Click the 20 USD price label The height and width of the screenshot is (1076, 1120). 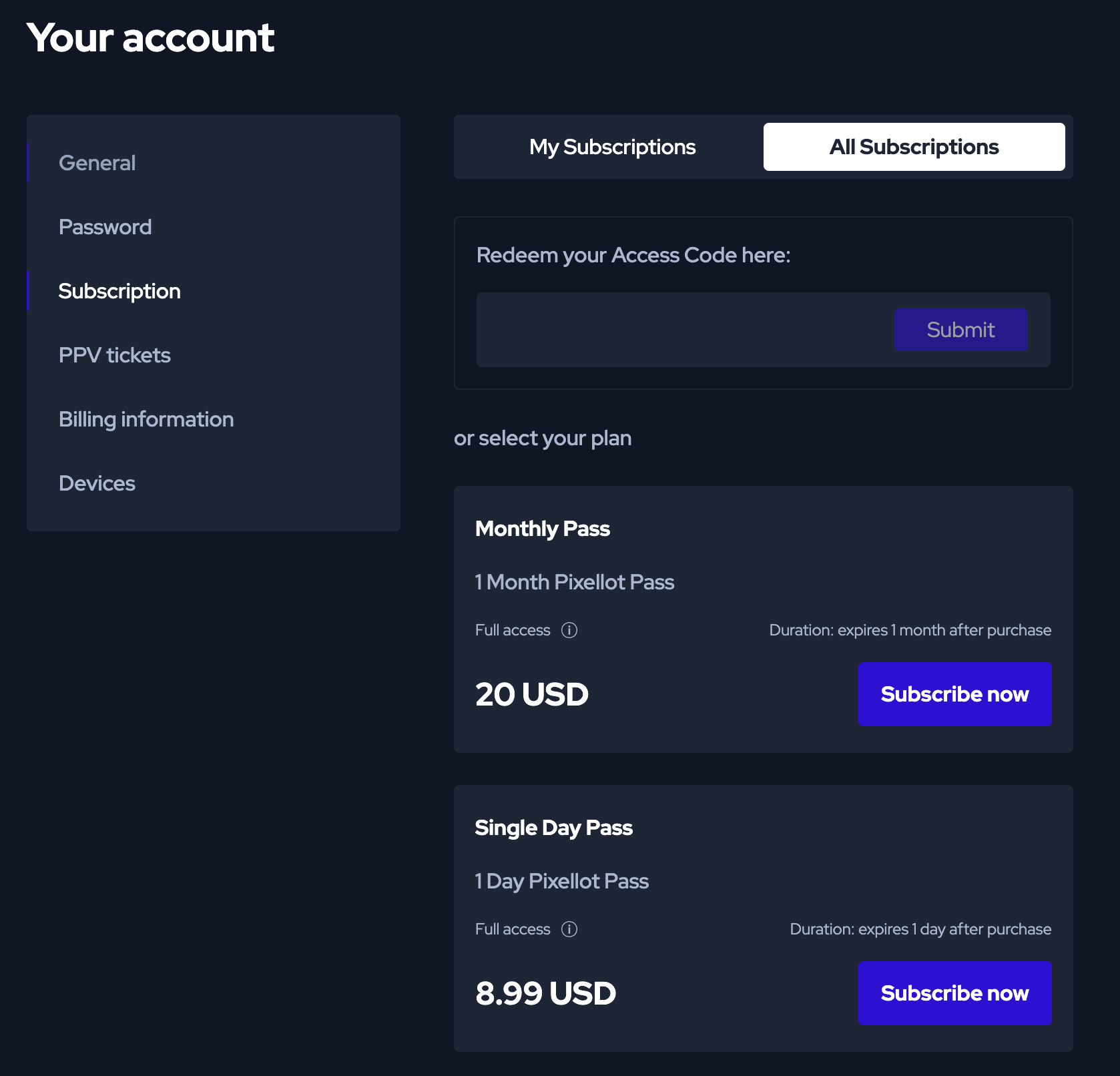pos(532,694)
